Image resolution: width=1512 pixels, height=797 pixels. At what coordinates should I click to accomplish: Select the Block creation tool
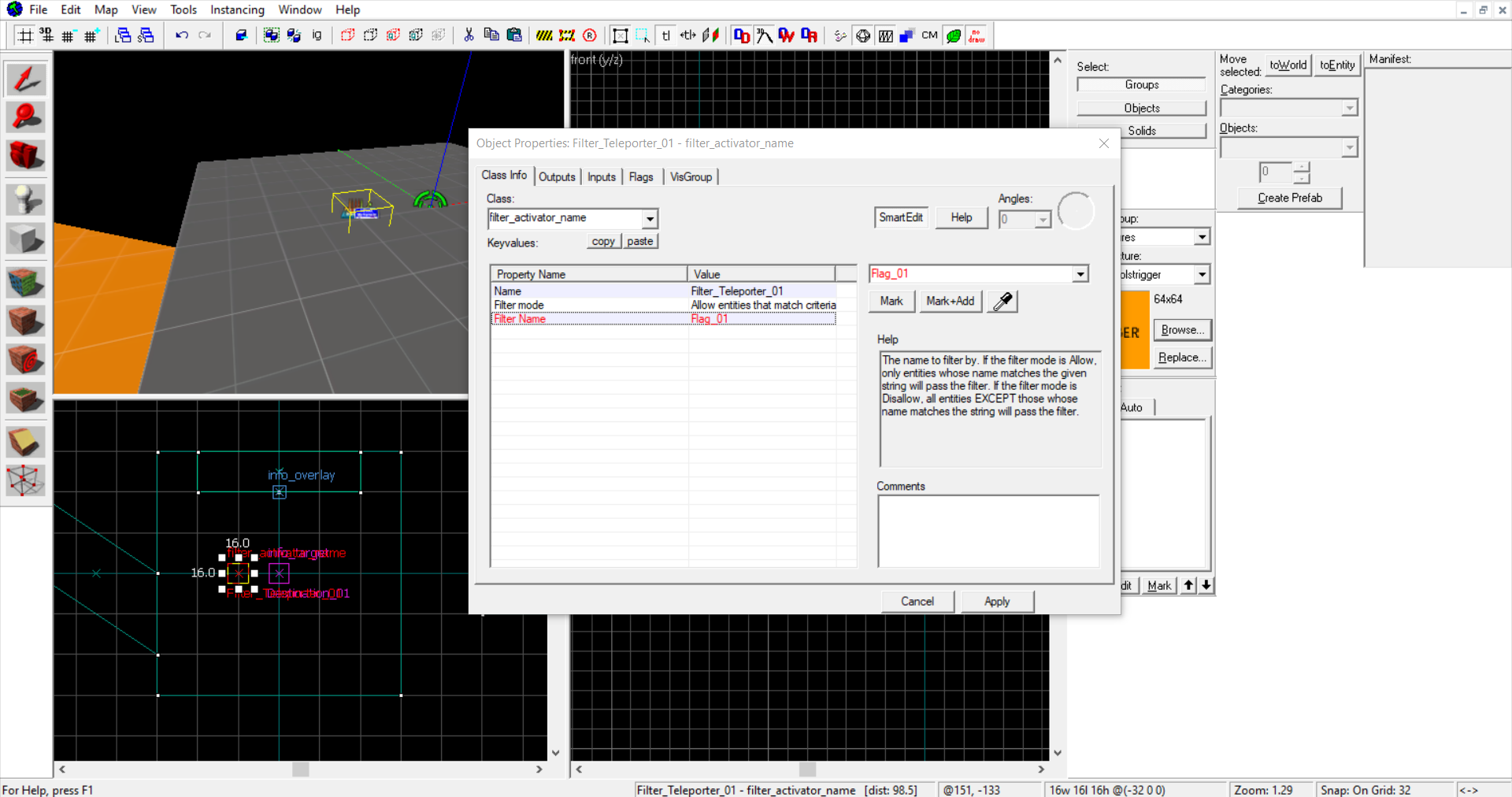tap(26, 239)
